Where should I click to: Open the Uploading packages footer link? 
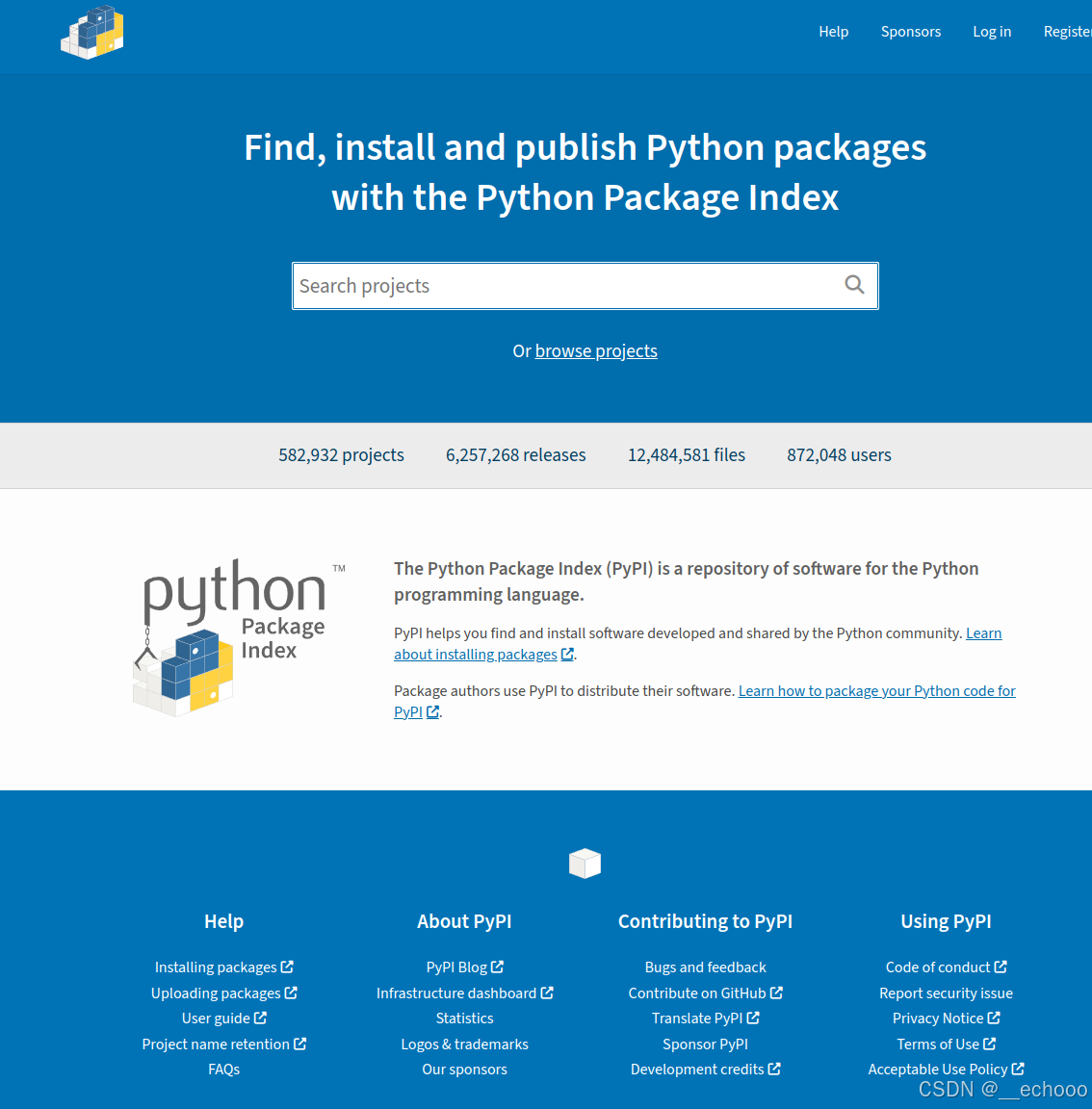216,993
